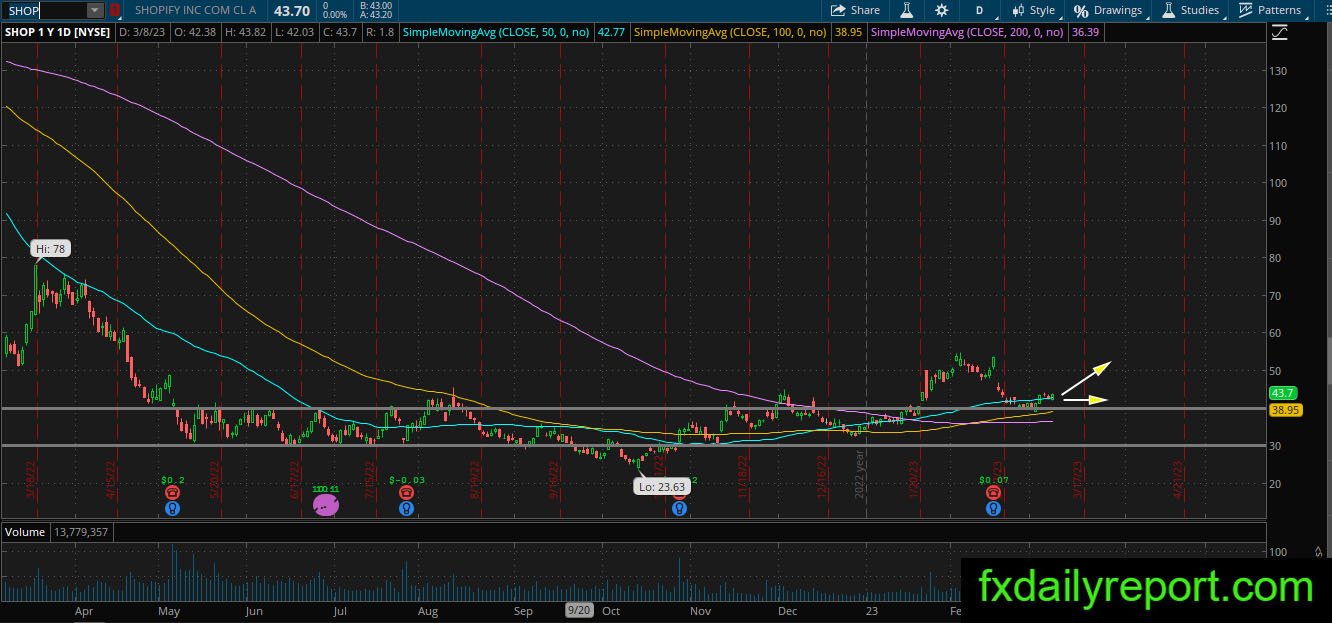1332x623 pixels.
Task: Open the Patterns menu
Action: [1270, 10]
